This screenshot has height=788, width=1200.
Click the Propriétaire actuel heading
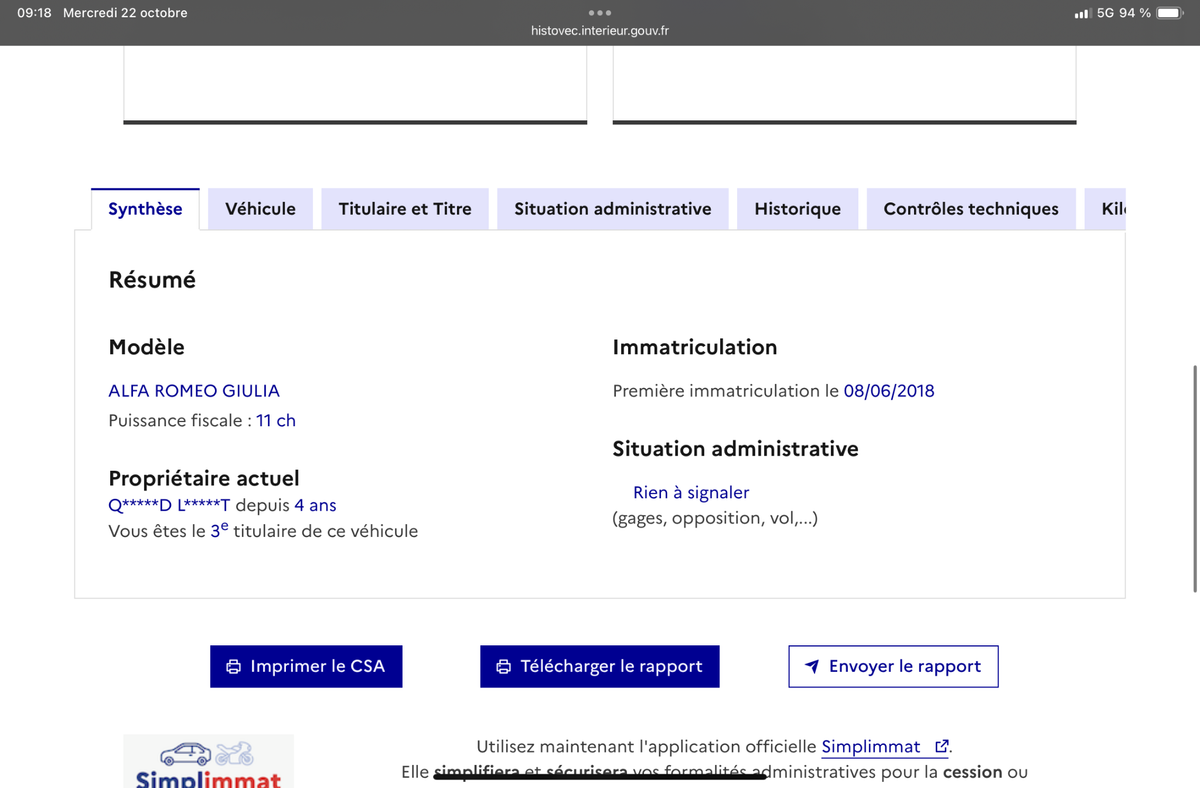(204, 479)
